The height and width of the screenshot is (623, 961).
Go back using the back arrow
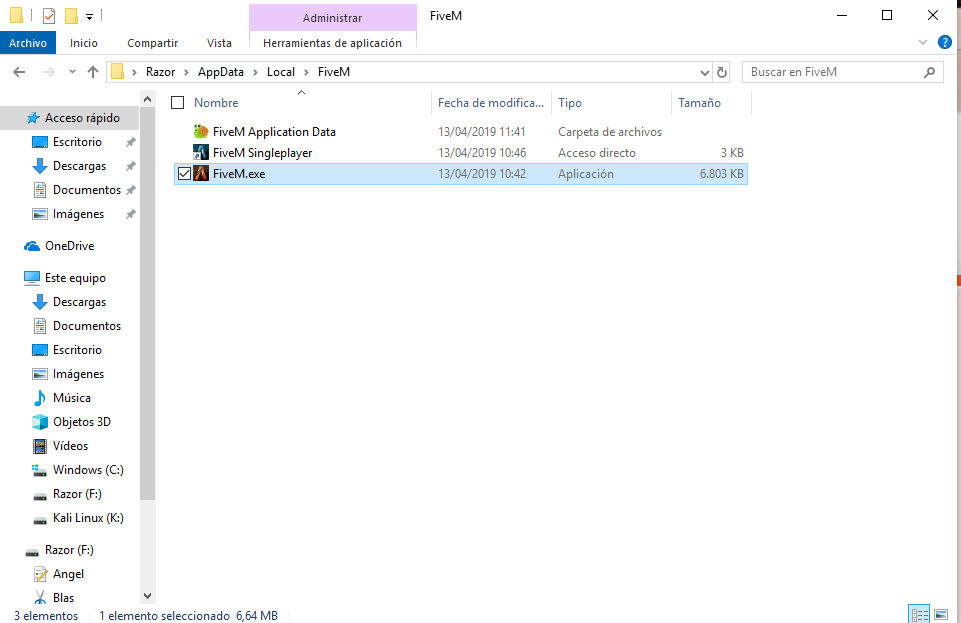pos(19,72)
